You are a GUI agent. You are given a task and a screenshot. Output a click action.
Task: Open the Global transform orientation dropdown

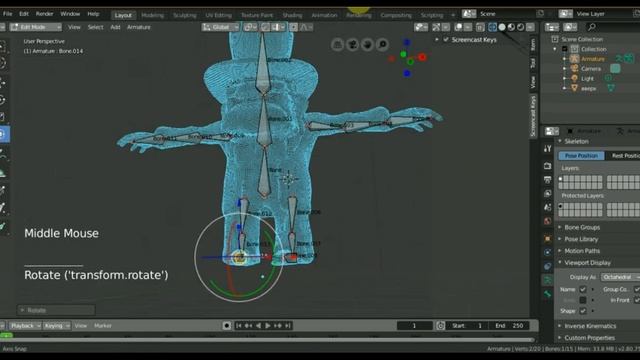[x=220, y=27]
